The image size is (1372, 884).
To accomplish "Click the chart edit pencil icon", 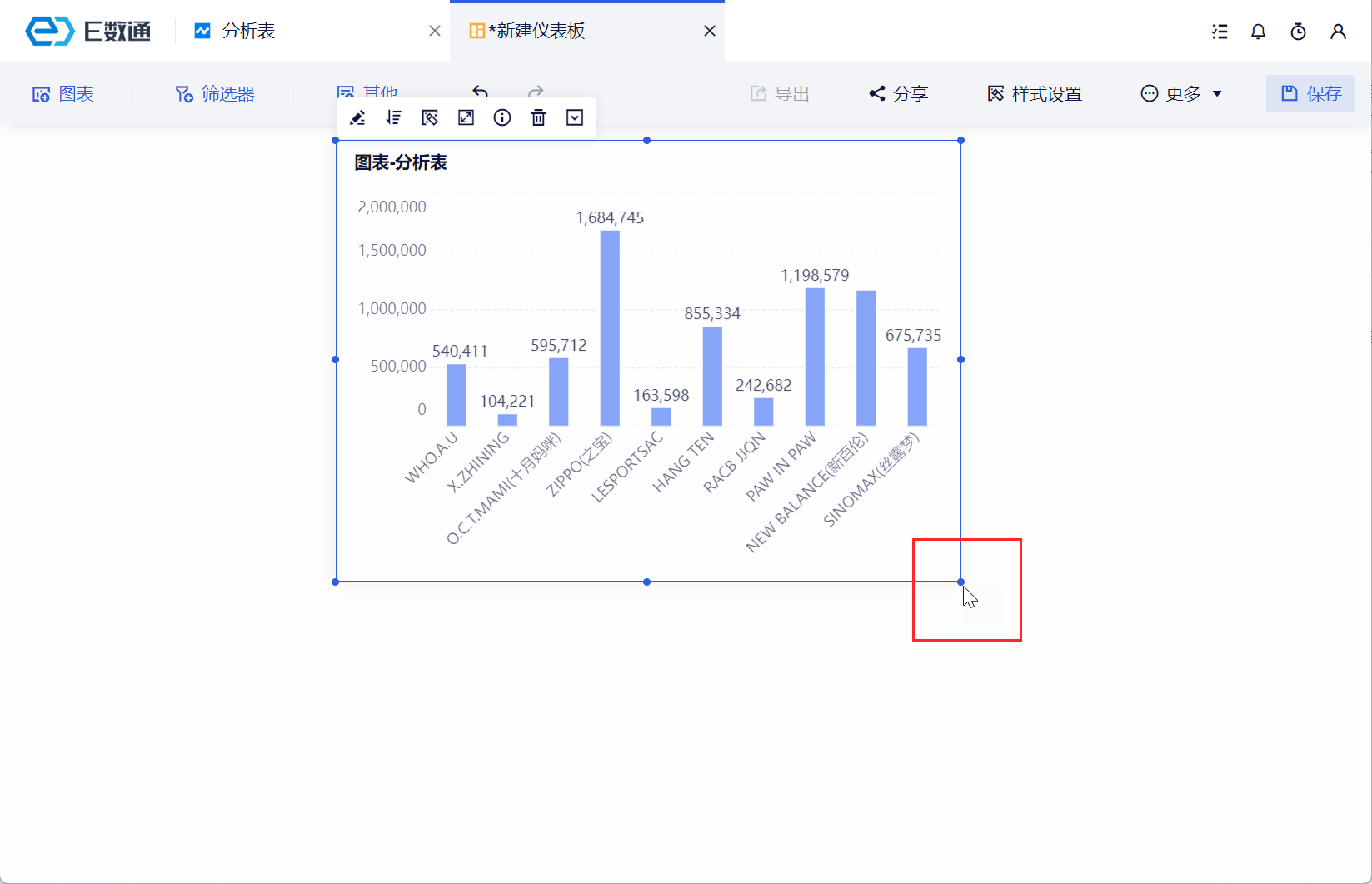I will pos(357,118).
